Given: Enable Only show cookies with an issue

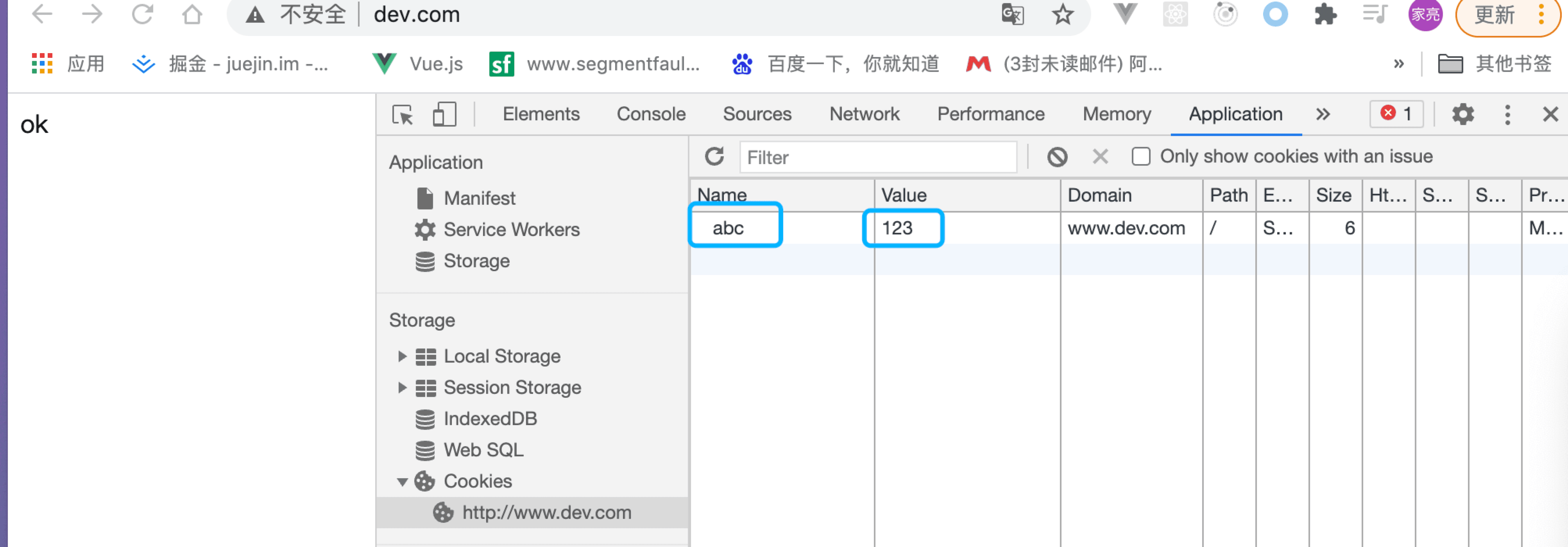Looking at the screenshot, I should click(x=1141, y=157).
